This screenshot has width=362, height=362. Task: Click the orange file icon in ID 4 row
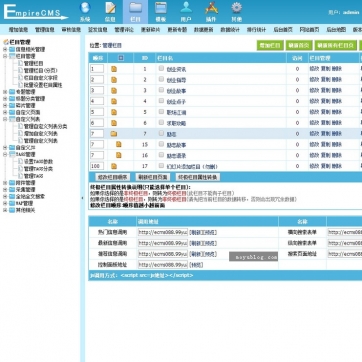coord(114,101)
